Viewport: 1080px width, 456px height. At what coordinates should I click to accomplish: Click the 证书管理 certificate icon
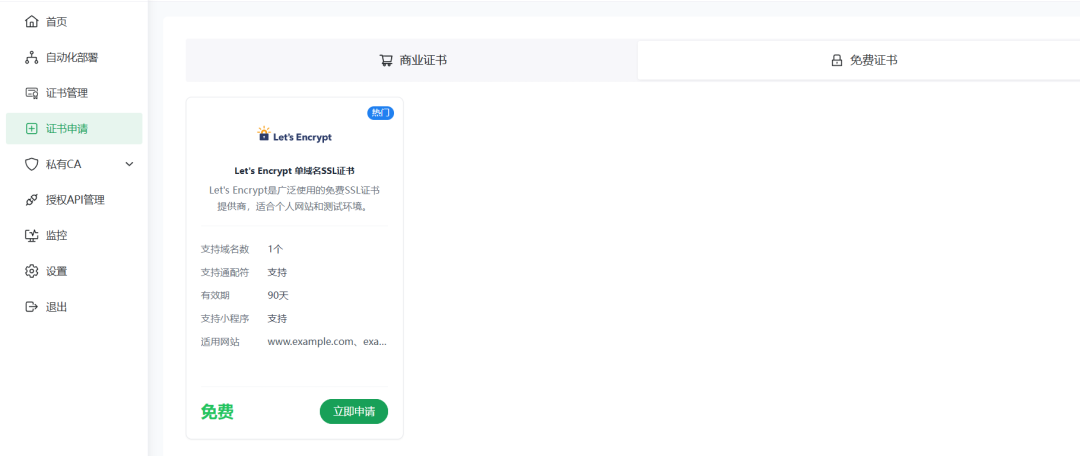coord(31,93)
